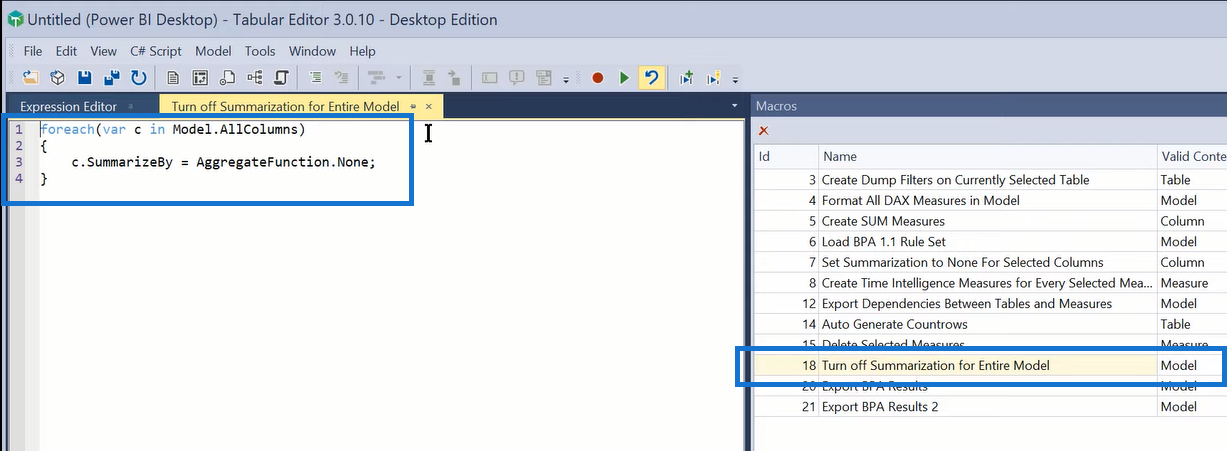Click line number 4 in the editor gutter
The height and width of the screenshot is (451, 1227).
(x=19, y=178)
